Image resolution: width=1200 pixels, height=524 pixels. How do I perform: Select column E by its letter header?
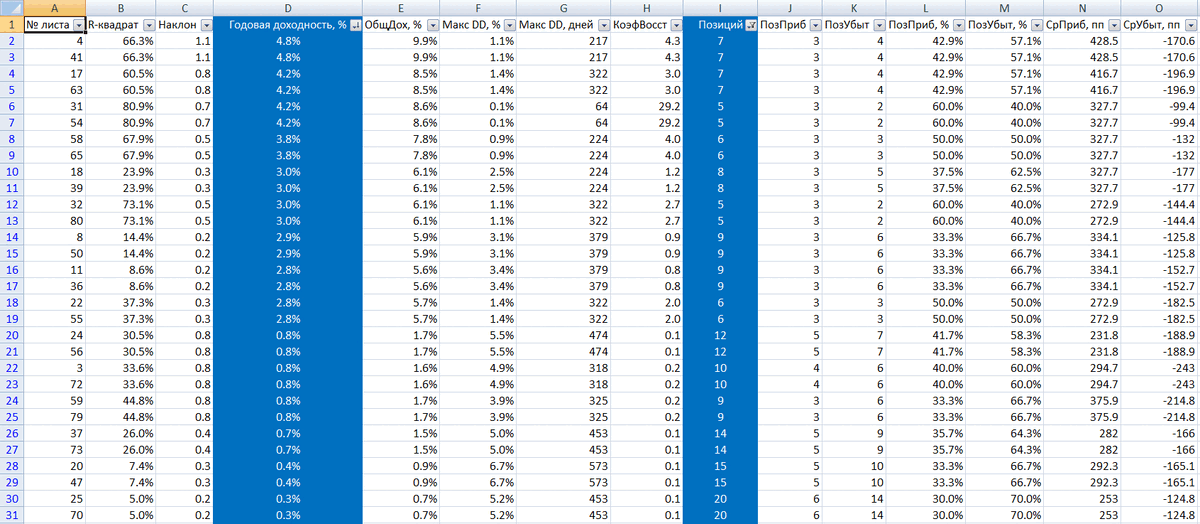(x=403, y=7)
